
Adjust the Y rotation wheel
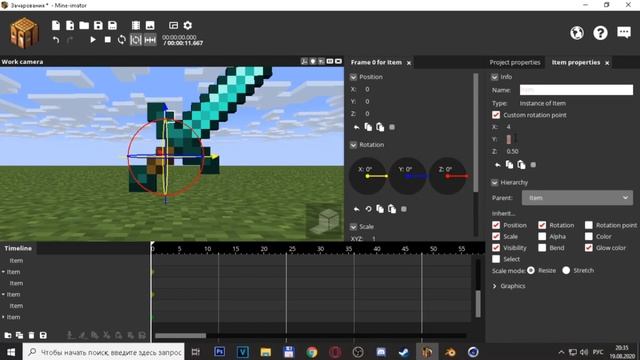407,176
